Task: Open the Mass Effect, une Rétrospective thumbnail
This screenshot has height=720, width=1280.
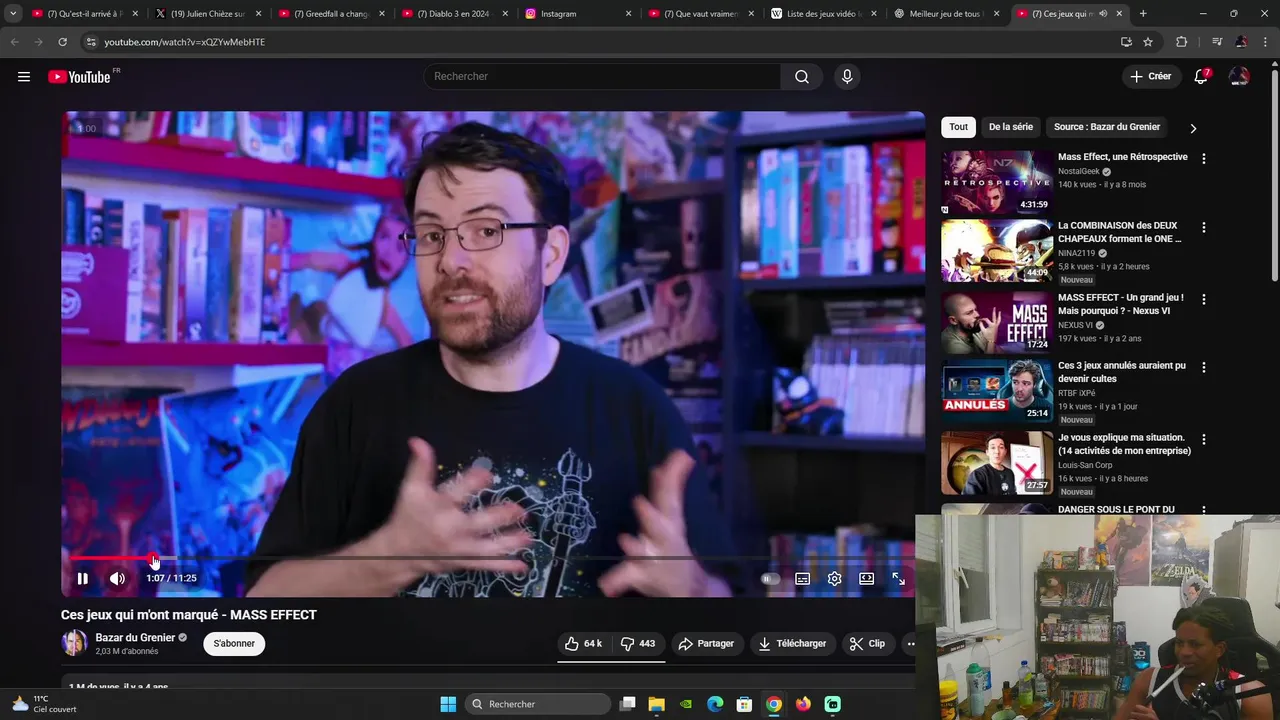Action: pyautogui.click(x=997, y=182)
